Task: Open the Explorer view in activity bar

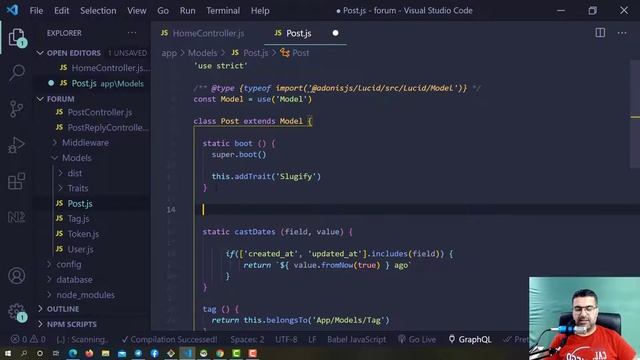Action: point(16,38)
